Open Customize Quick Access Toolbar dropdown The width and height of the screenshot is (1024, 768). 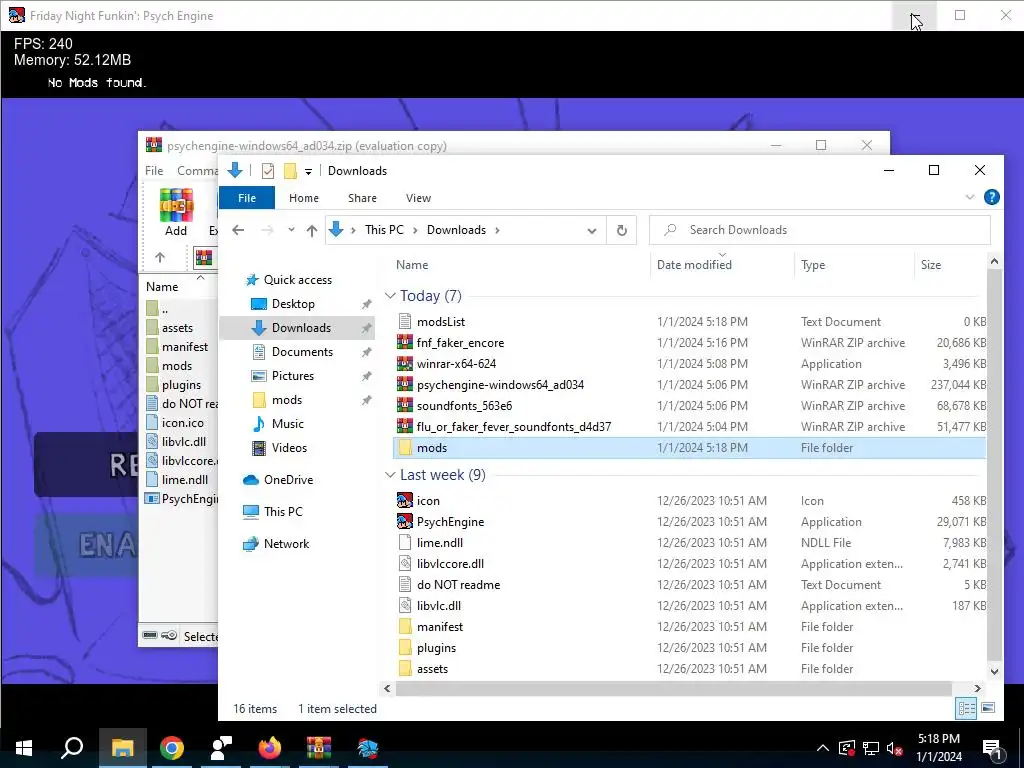click(x=308, y=172)
